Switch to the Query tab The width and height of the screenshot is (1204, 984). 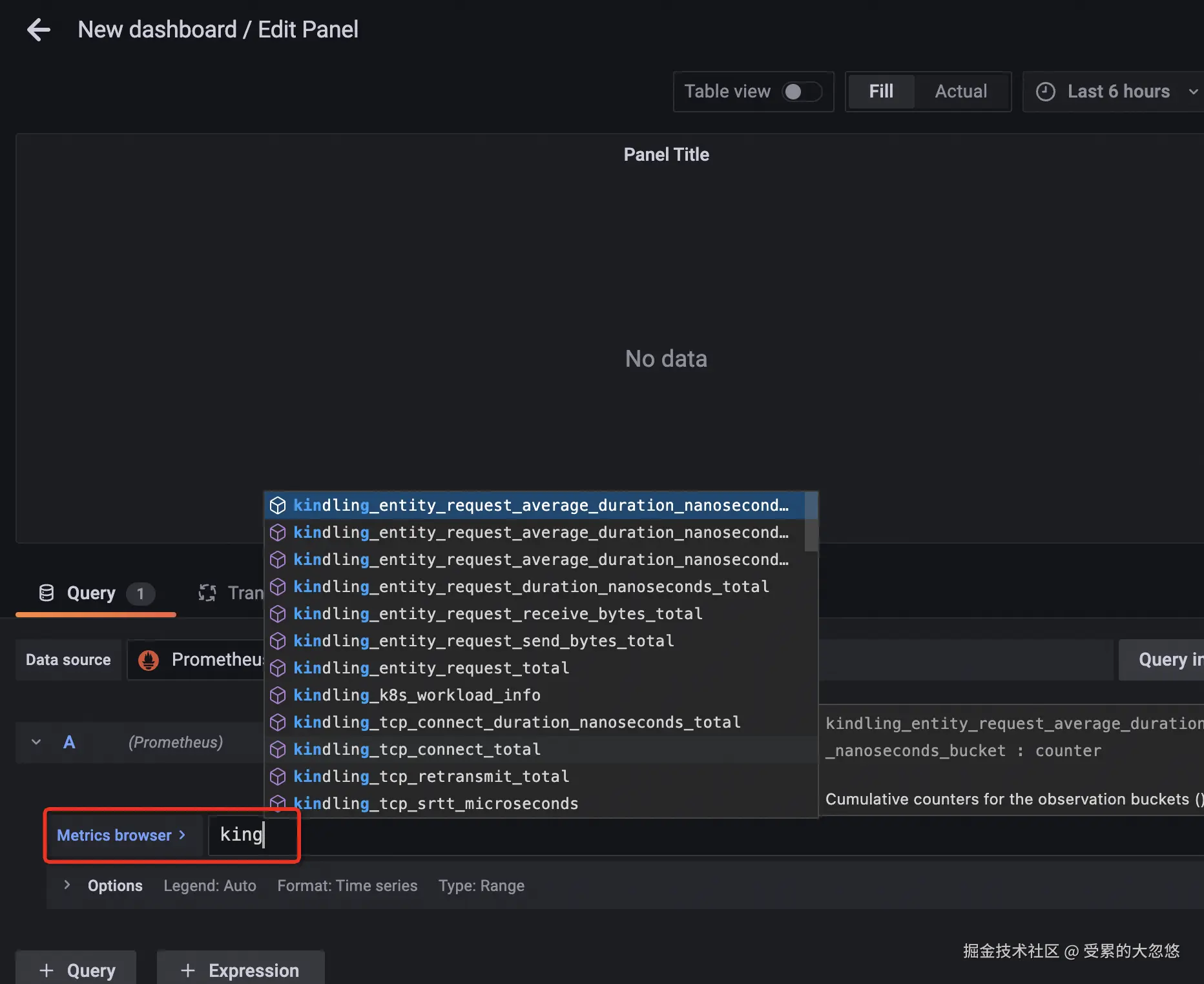tap(96, 593)
